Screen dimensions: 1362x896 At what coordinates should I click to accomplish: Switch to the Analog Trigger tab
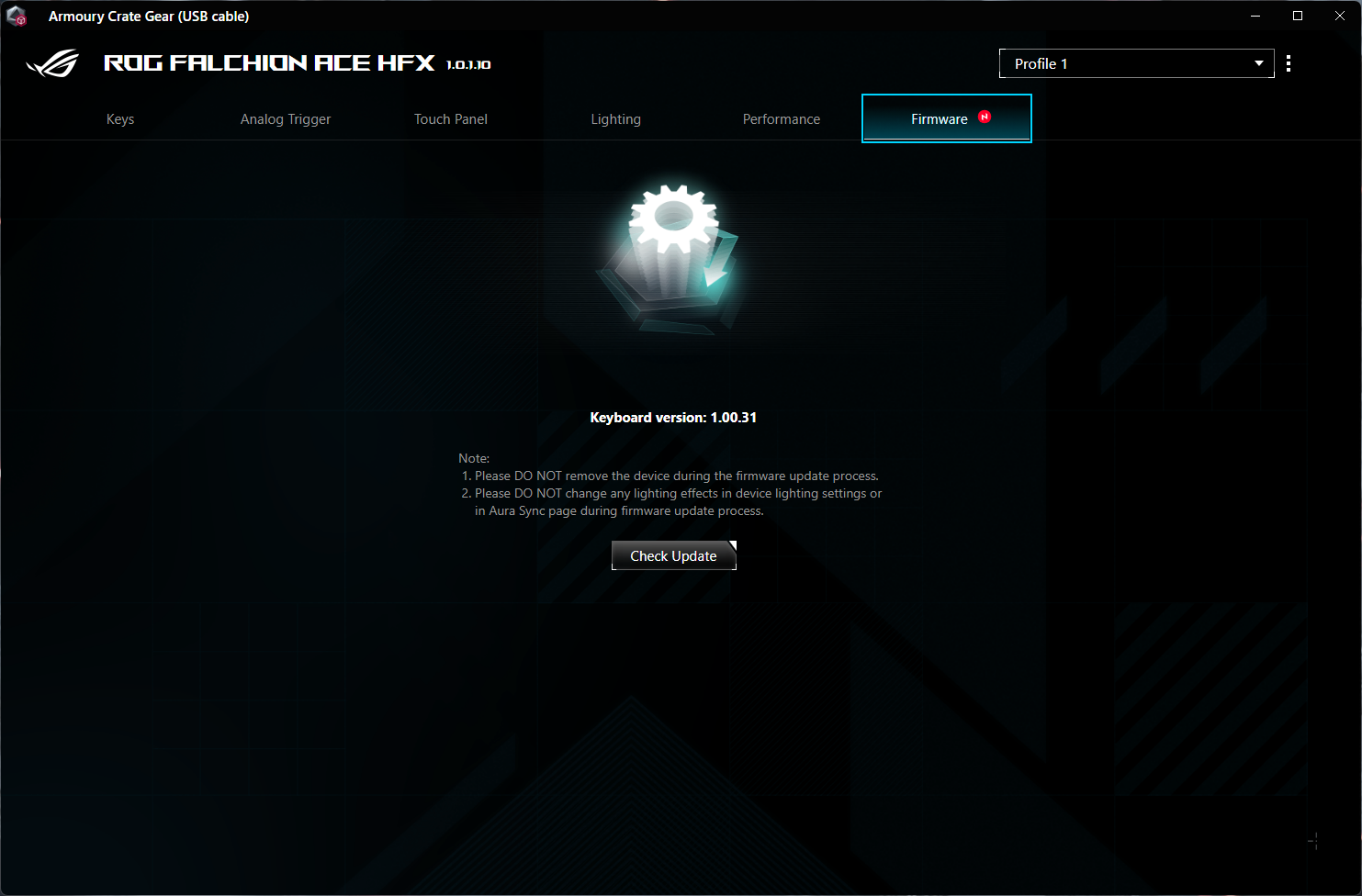286,119
